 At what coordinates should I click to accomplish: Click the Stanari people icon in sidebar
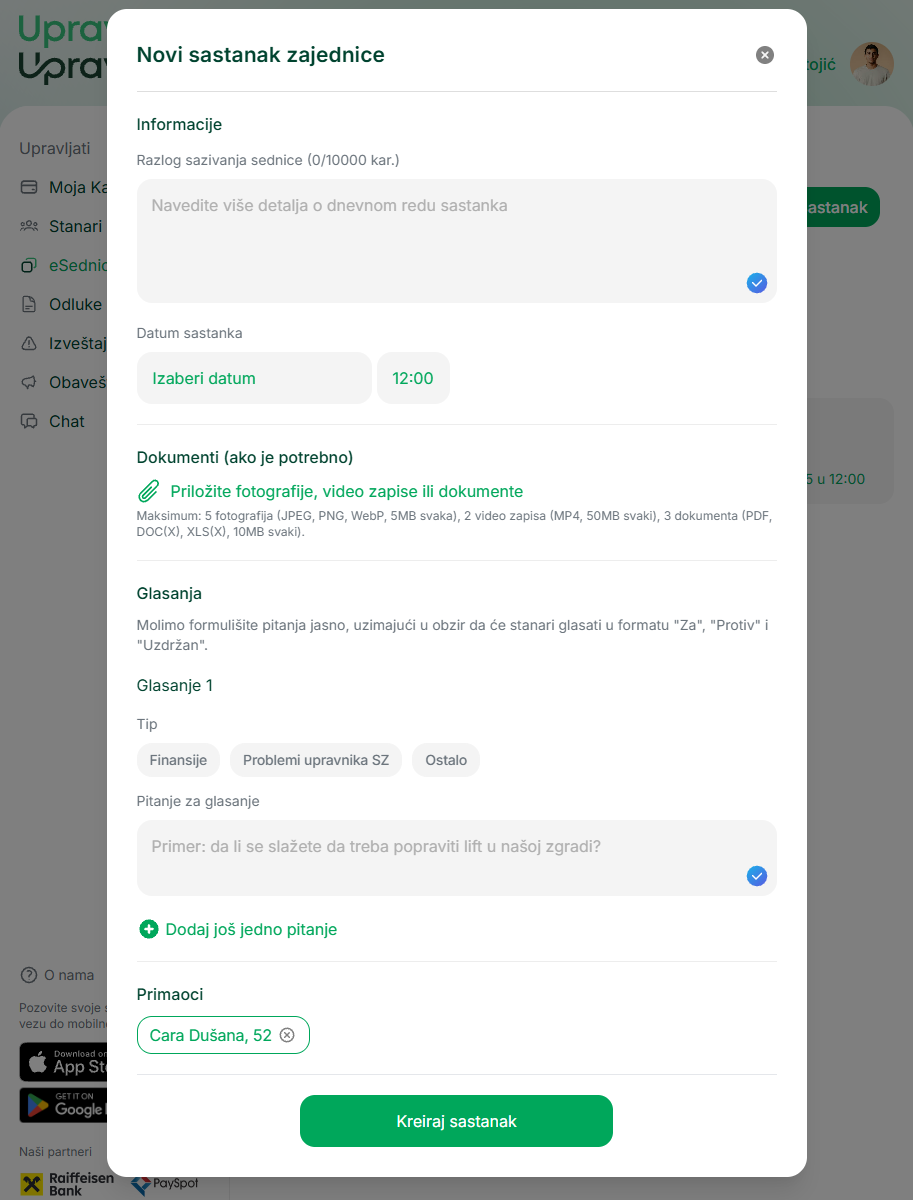(30, 227)
